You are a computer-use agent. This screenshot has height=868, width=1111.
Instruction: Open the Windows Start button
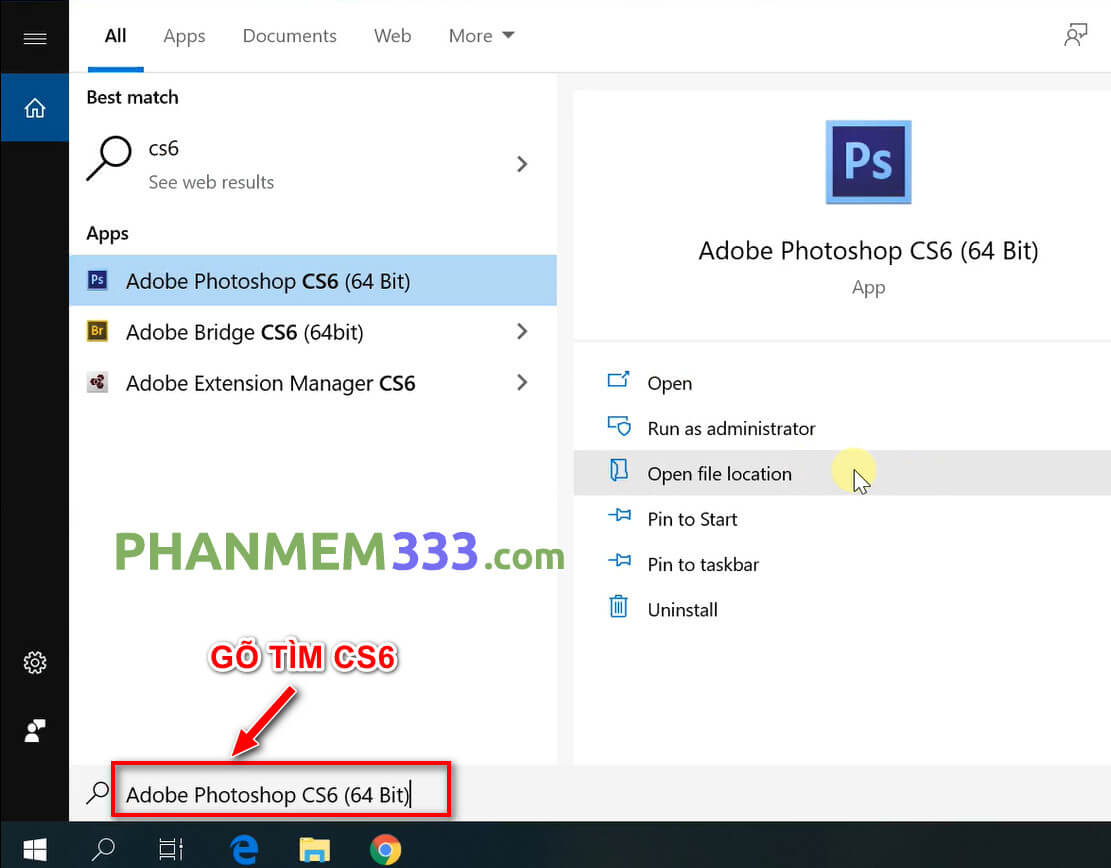[x=35, y=849]
